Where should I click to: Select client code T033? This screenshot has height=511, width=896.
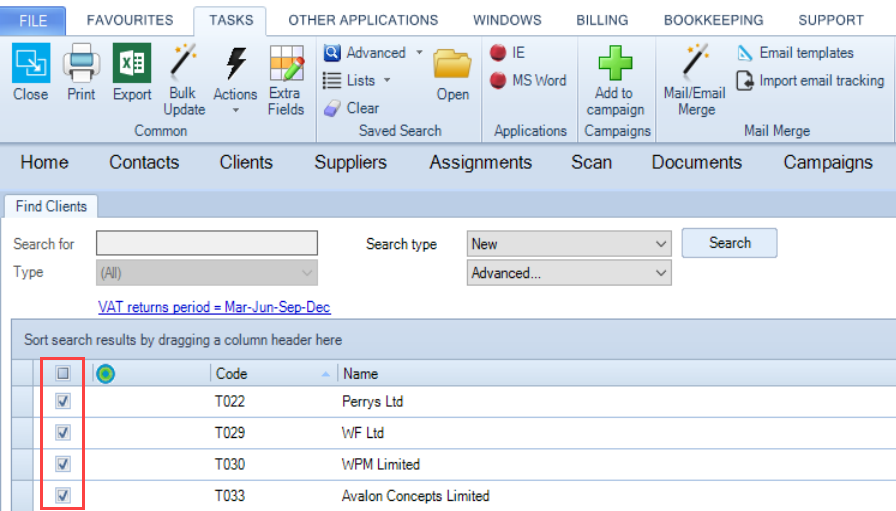pos(230,495)
